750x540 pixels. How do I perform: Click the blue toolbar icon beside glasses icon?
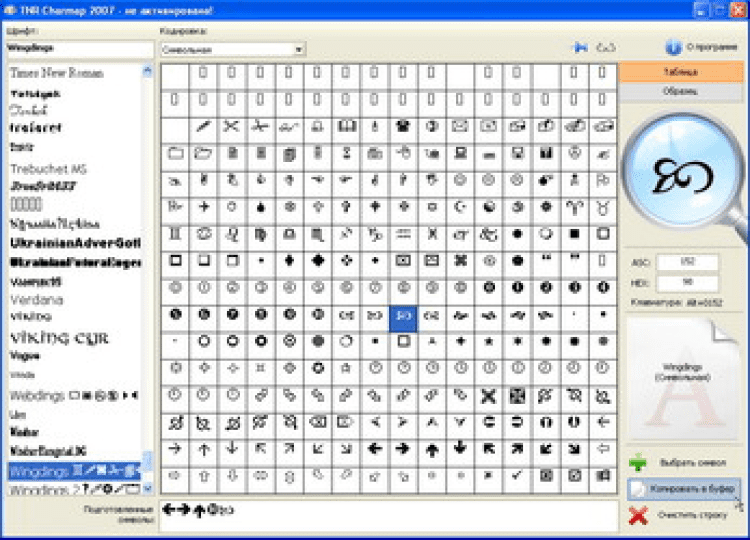click(x=581, y=47)
